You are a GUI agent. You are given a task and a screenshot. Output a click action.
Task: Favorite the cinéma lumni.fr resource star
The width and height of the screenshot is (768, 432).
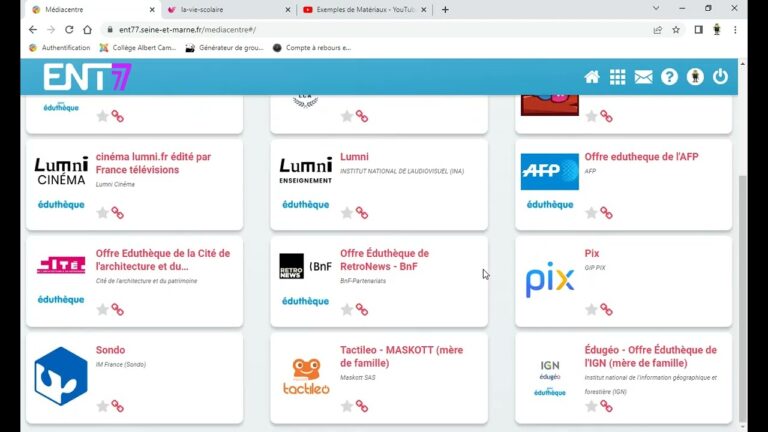pos(102,213)
